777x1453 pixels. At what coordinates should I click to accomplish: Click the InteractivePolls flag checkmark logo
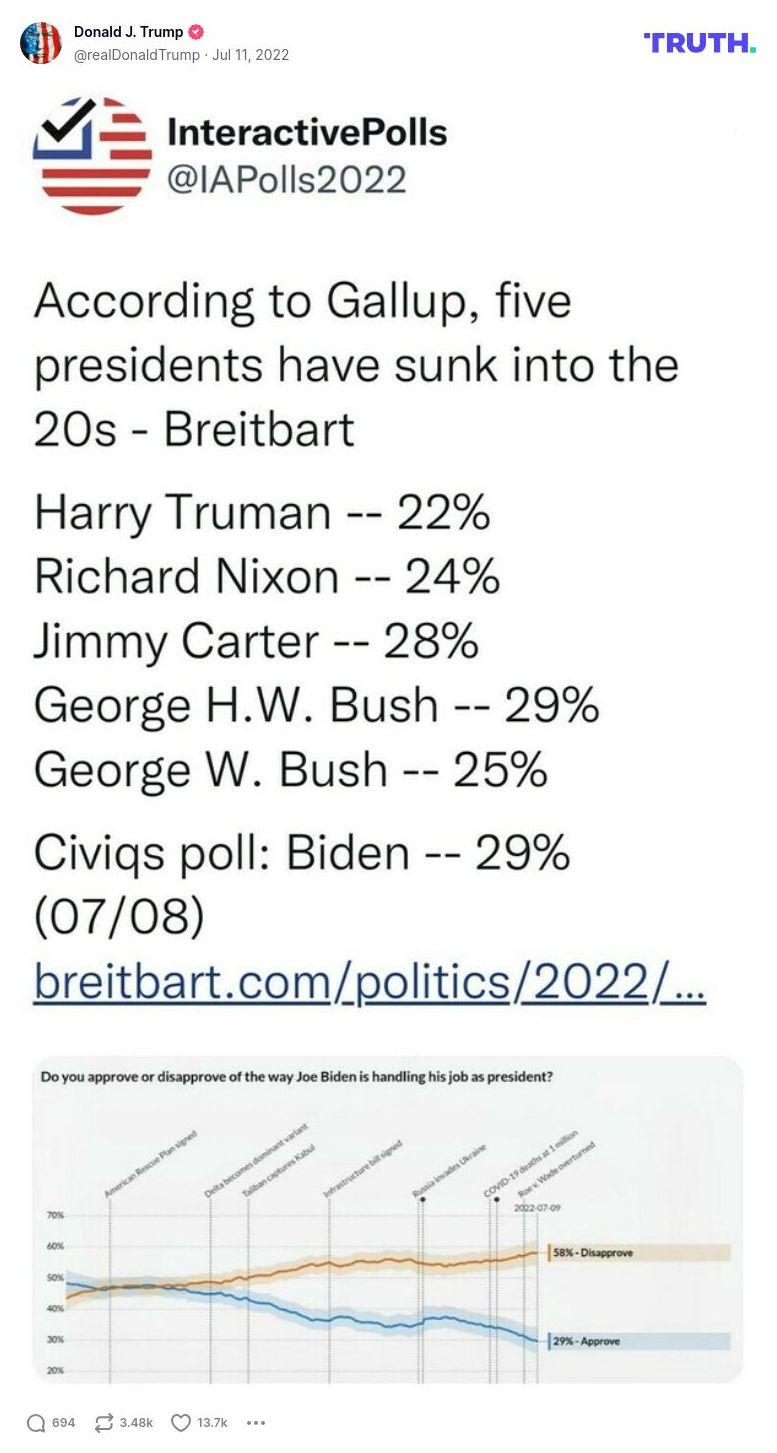(x=92, y=155)
